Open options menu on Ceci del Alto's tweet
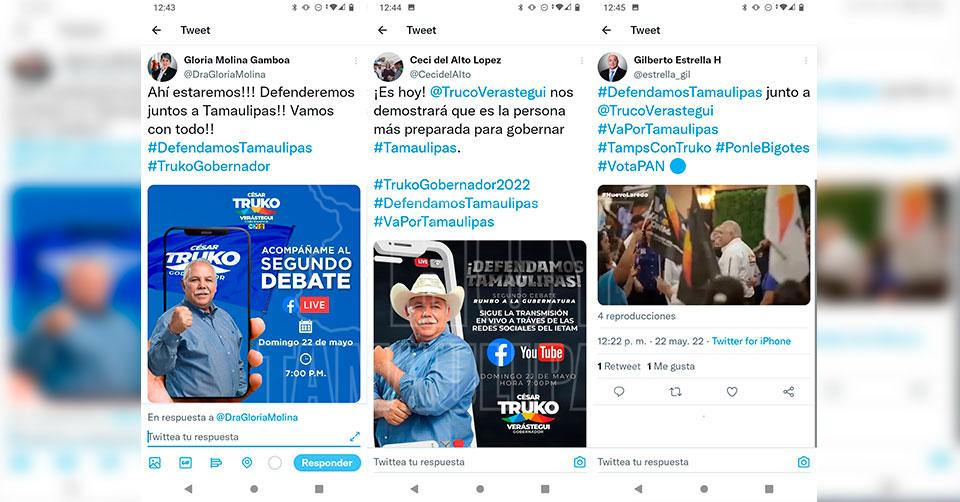Viewport: 960px width, 502px height. [582, 60]
